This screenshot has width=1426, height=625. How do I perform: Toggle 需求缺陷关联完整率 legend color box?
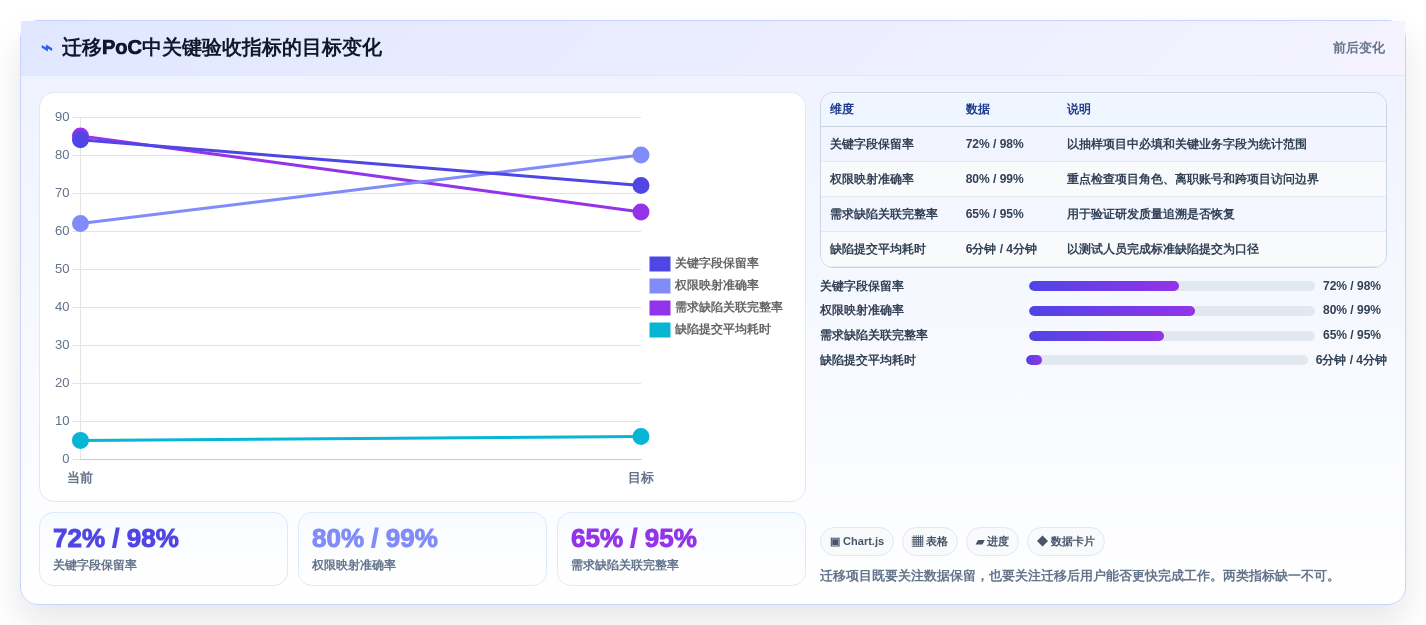click(x=660, y=308)
